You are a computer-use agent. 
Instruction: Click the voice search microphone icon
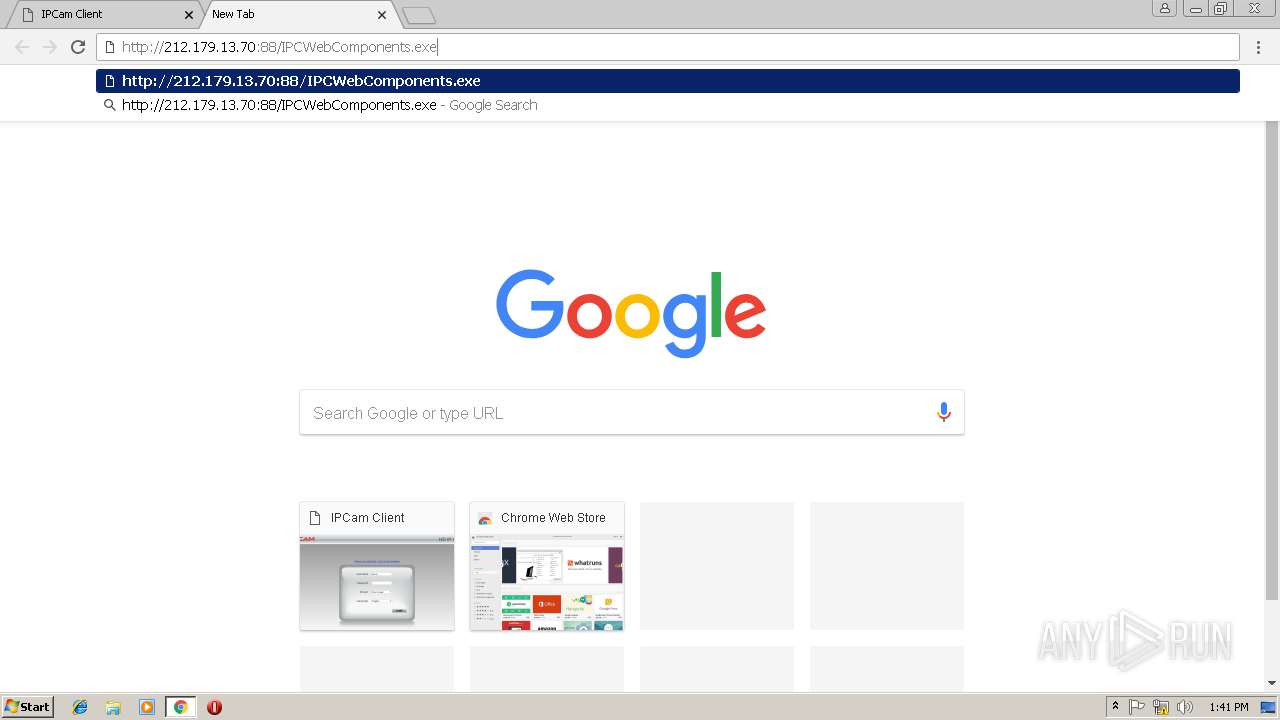click(943, 412)
